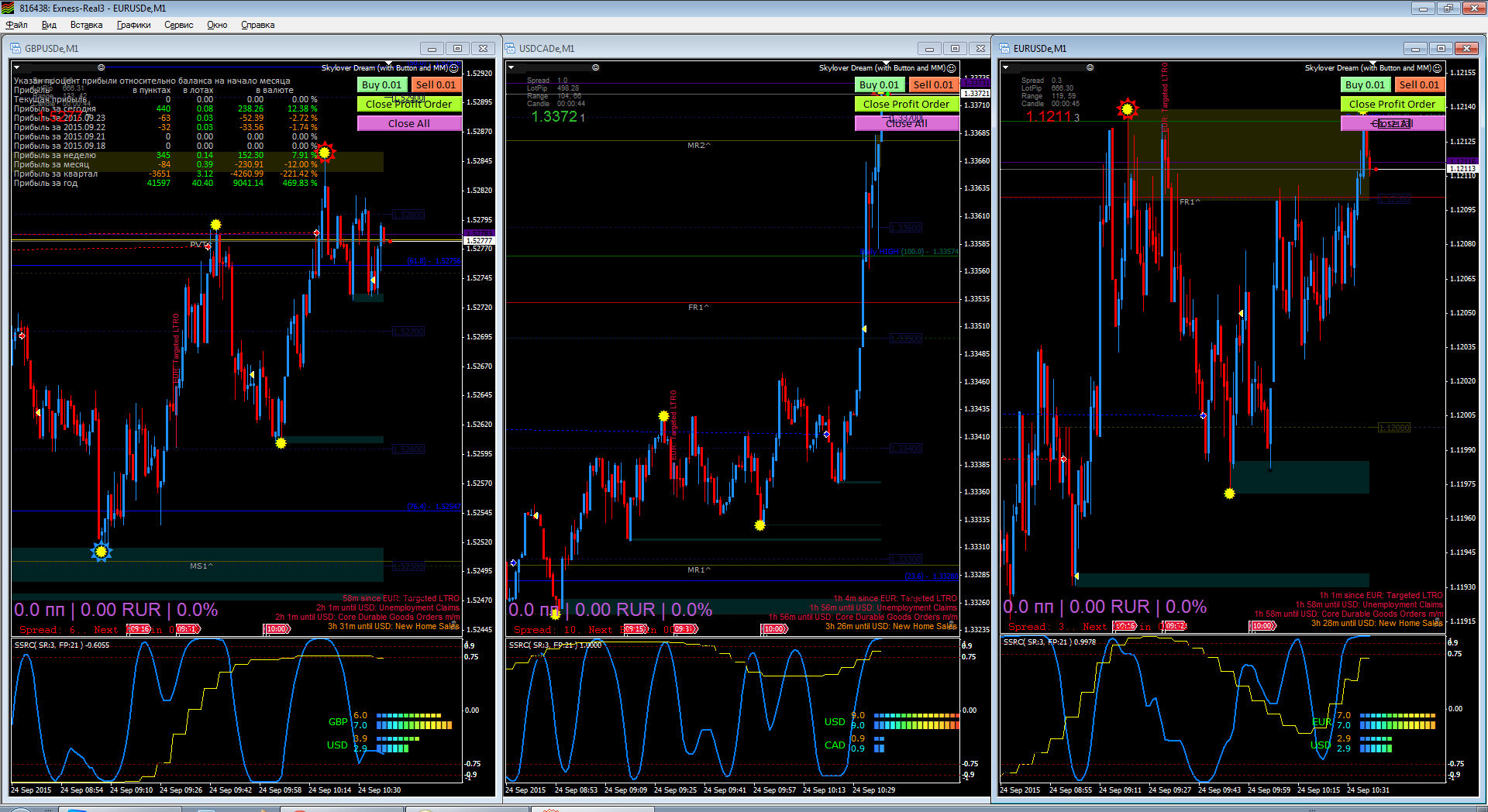
Task: Click Close Profit Order on GBPUSD chart
Action: pyautogui.click(x=409, y=104)
